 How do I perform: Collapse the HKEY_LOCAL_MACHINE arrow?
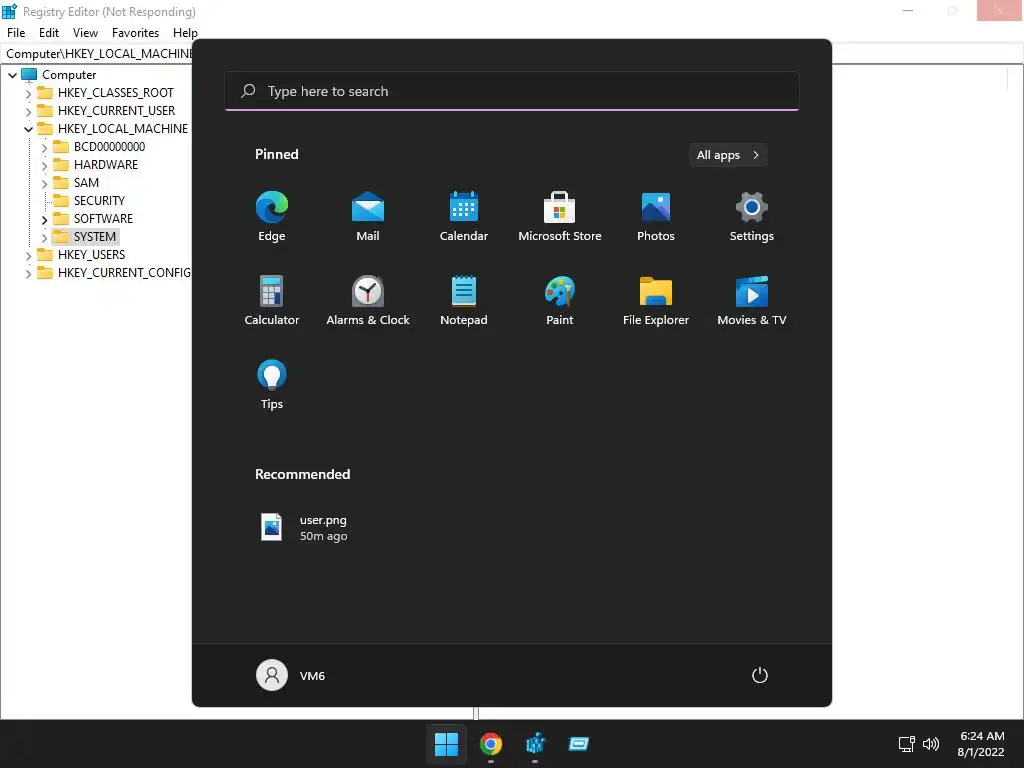pyautogui.click(x=28, y=129)
